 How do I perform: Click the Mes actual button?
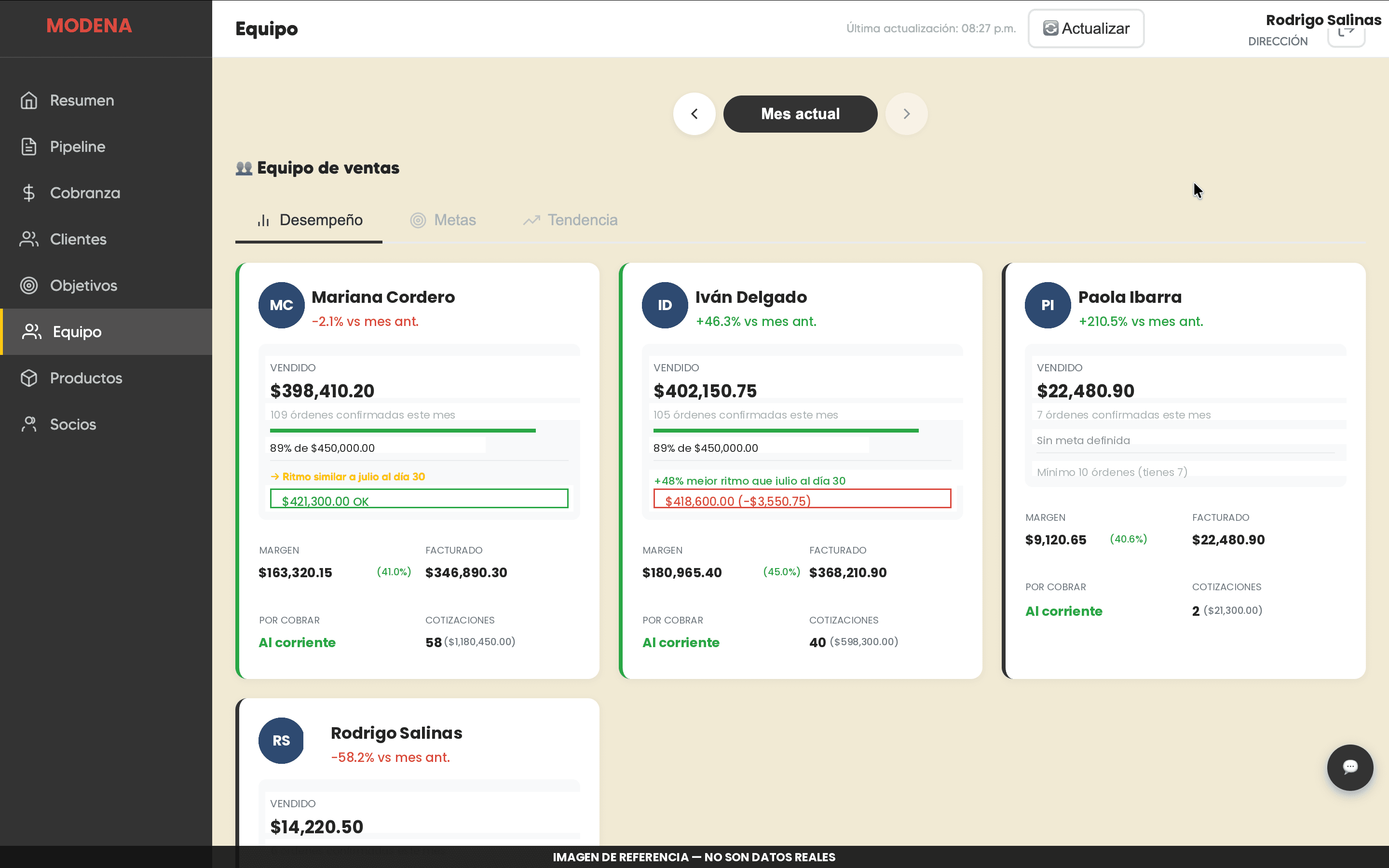click(800, 114)
